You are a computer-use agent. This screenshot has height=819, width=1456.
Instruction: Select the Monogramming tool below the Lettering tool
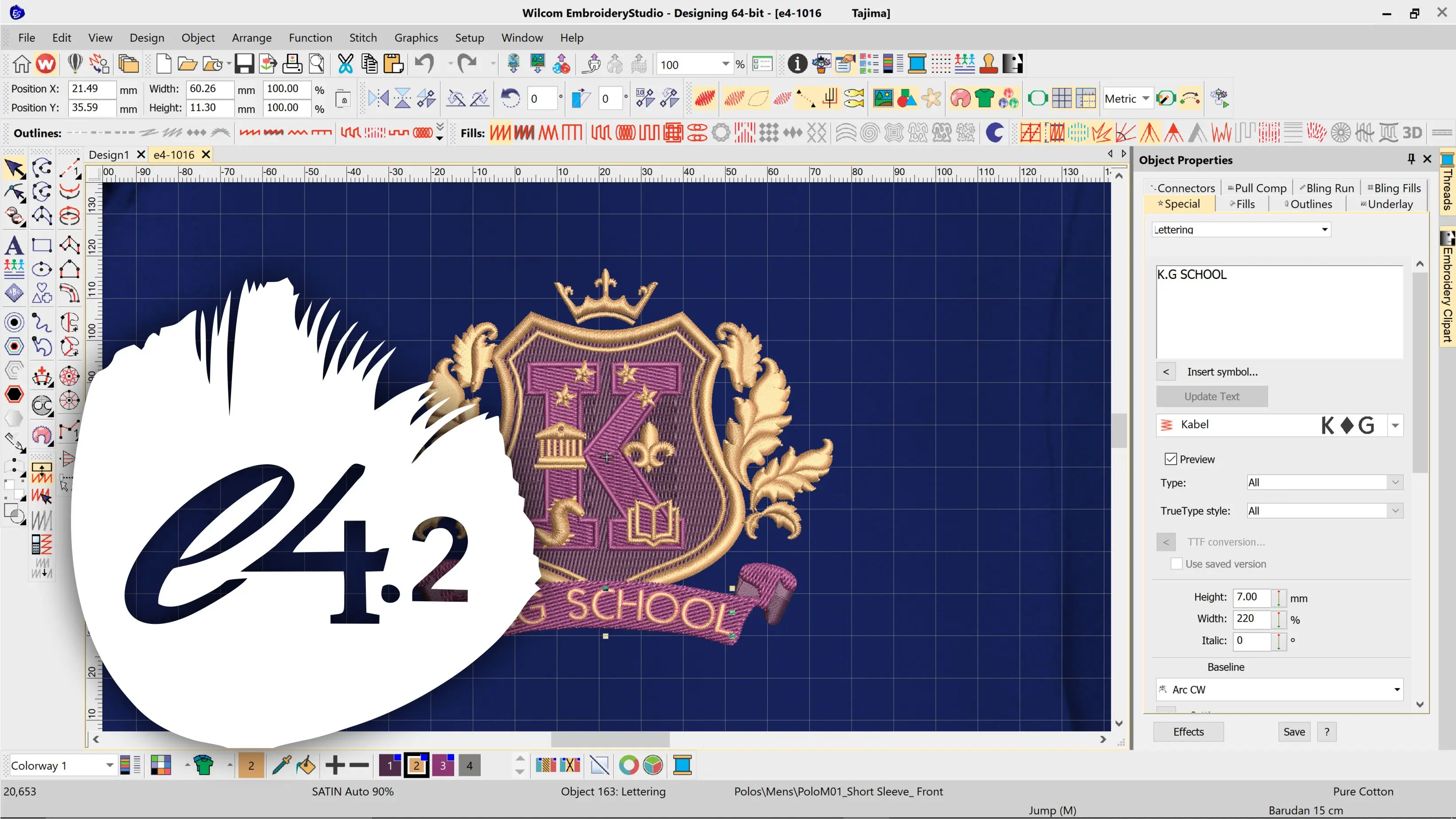pyautogui.click(x=14, y=268)
